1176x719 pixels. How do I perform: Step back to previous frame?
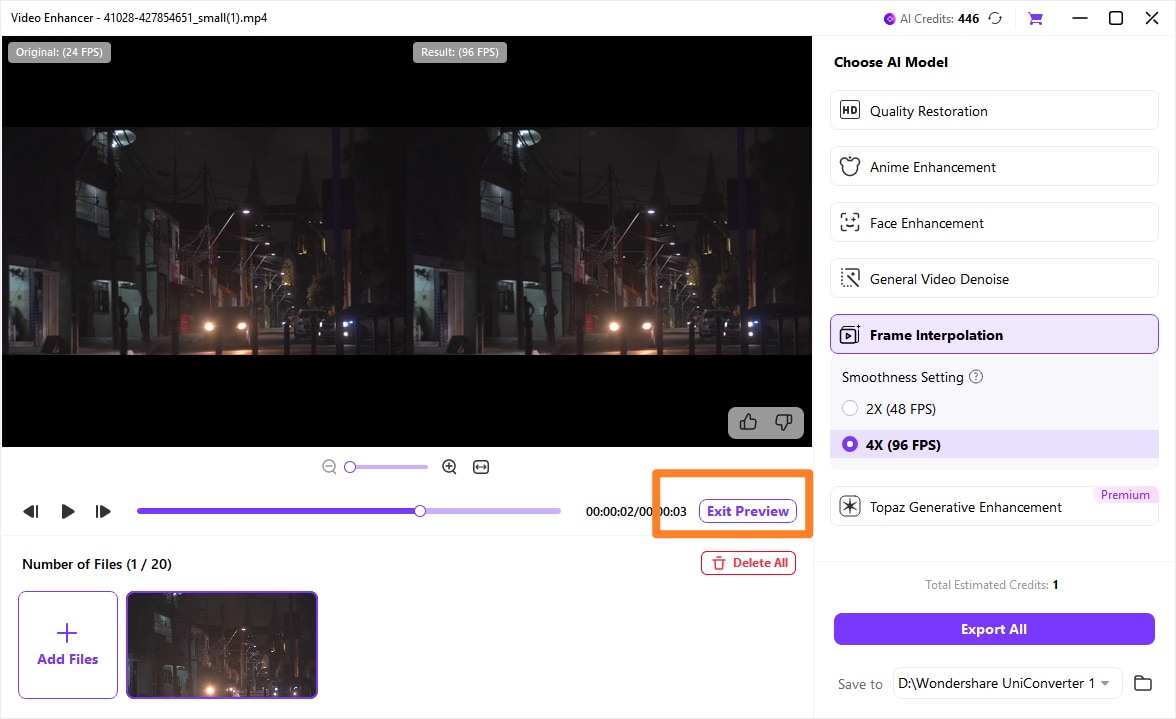[31, 511]
